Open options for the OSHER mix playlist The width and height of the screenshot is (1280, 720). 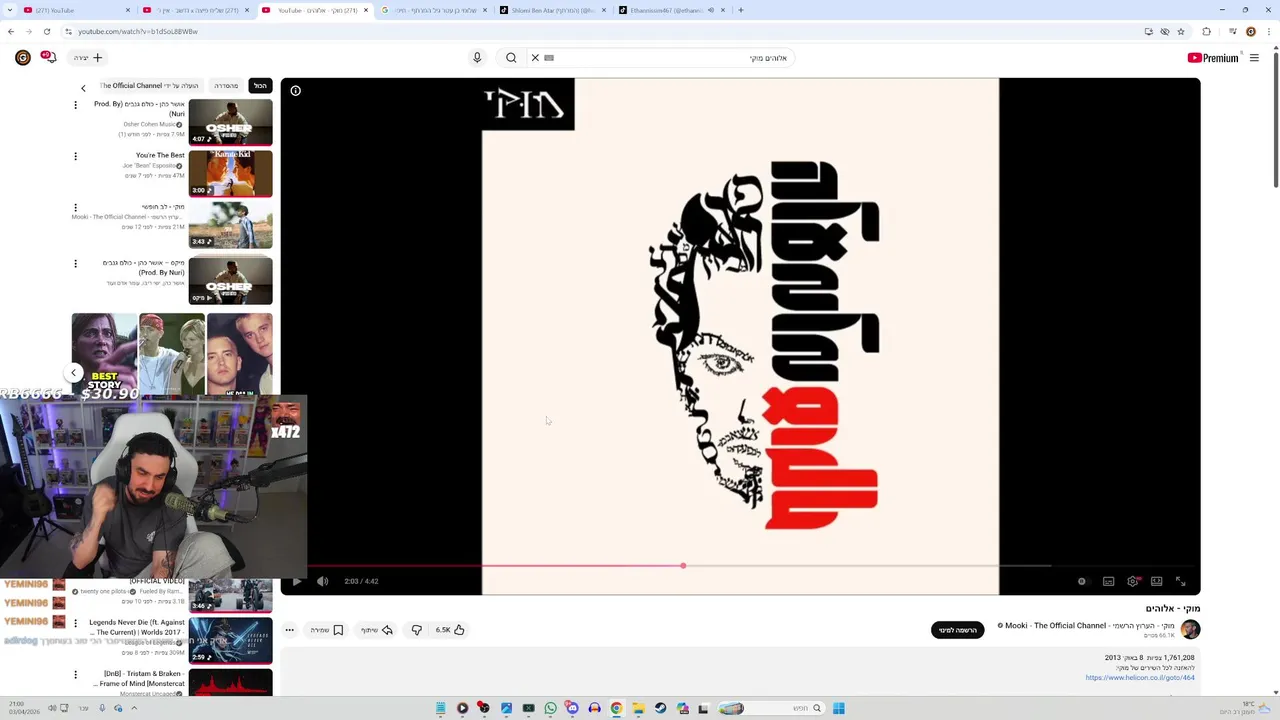[75, 264]
